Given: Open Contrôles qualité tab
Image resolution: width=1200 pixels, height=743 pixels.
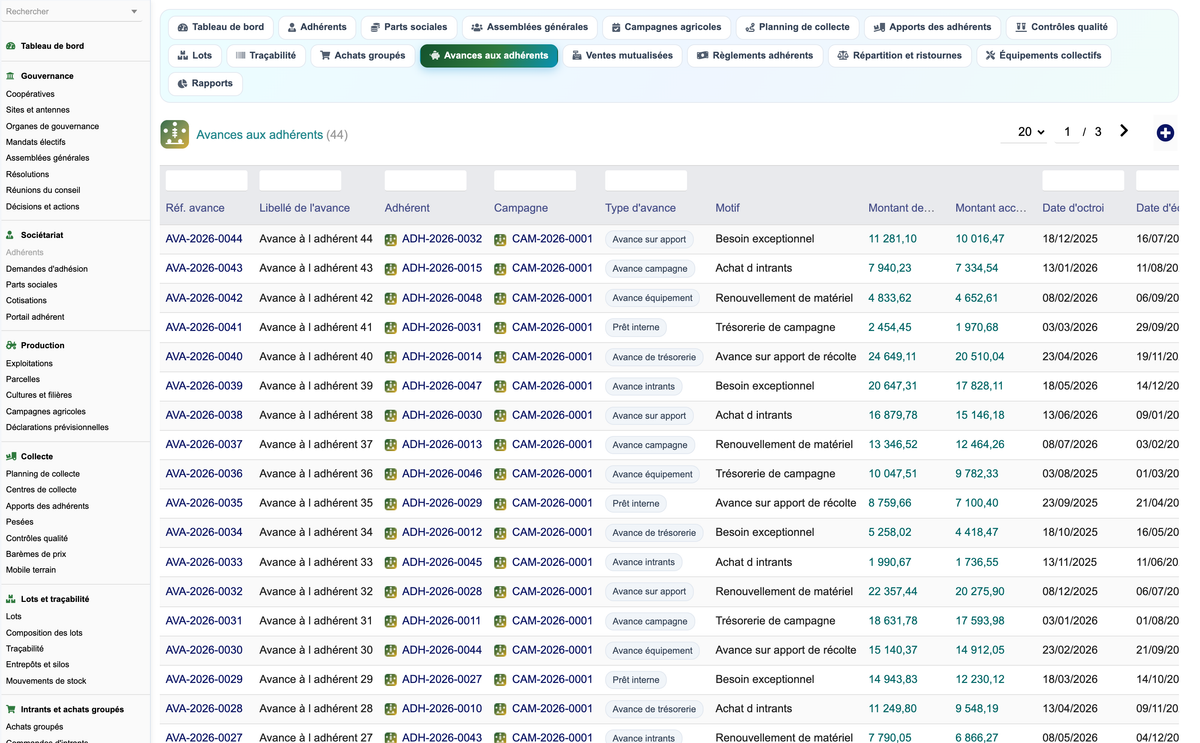Looking at the screenshot, I should 1061,27.
